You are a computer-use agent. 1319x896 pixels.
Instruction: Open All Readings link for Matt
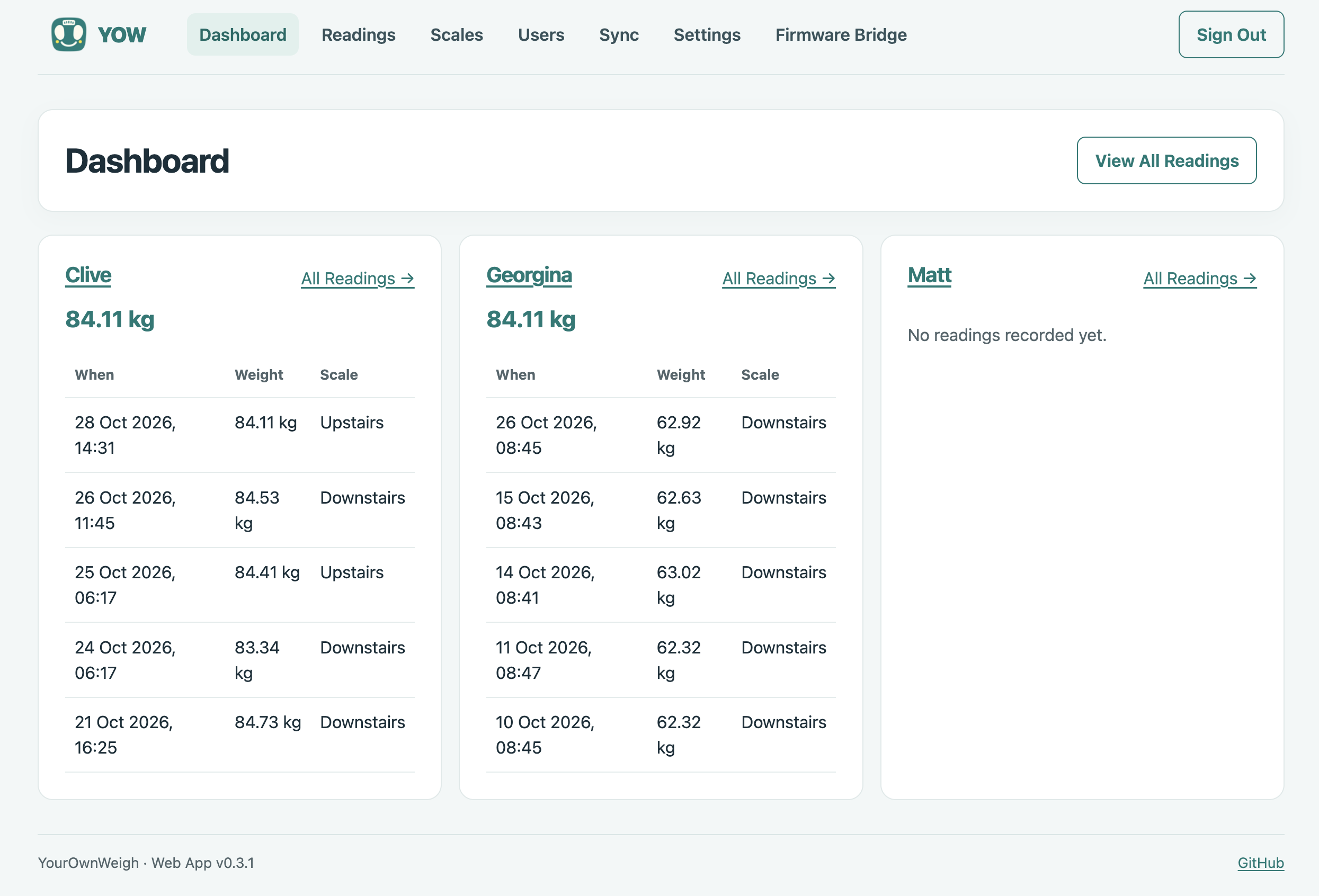coord(1200,279)
